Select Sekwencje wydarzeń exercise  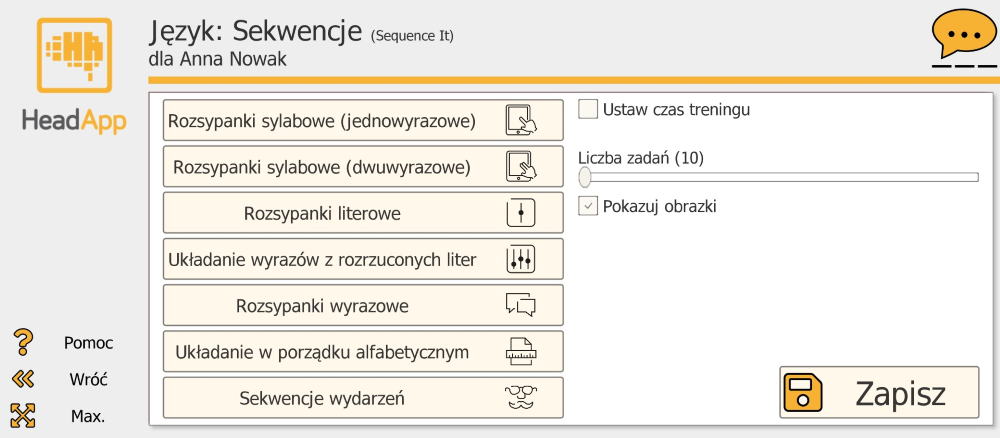pos(364,397)
